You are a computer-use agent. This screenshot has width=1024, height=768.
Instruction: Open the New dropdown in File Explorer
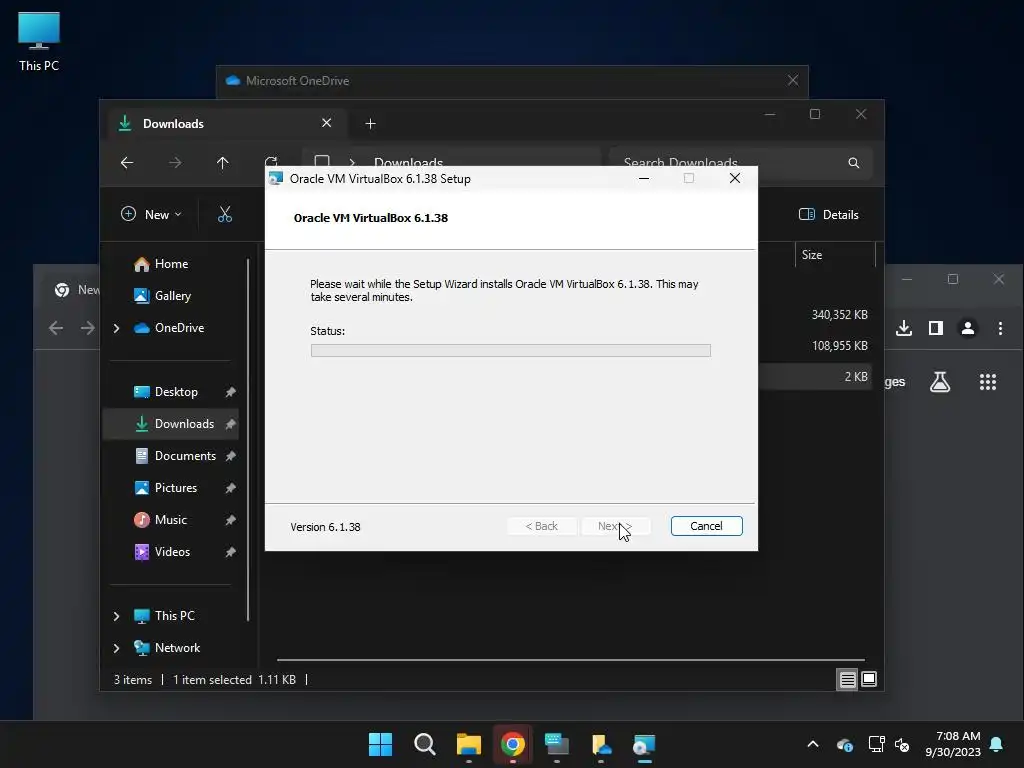pyautogui.click(x=152, y=214)
